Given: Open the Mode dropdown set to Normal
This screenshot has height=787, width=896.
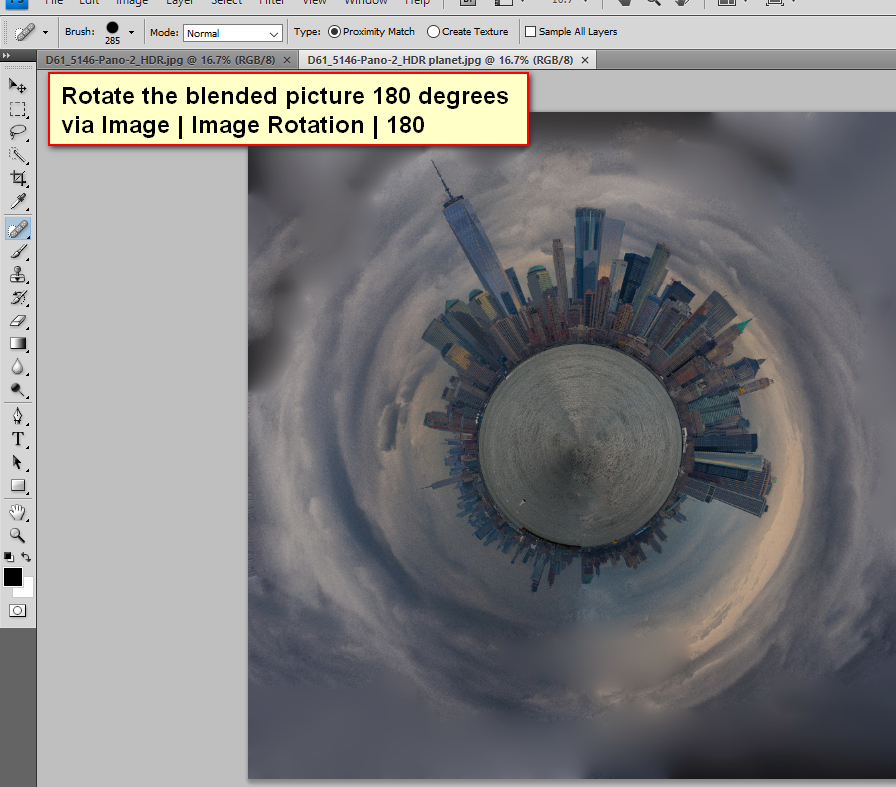Looking at the screenshot, I should pos(233,33).
